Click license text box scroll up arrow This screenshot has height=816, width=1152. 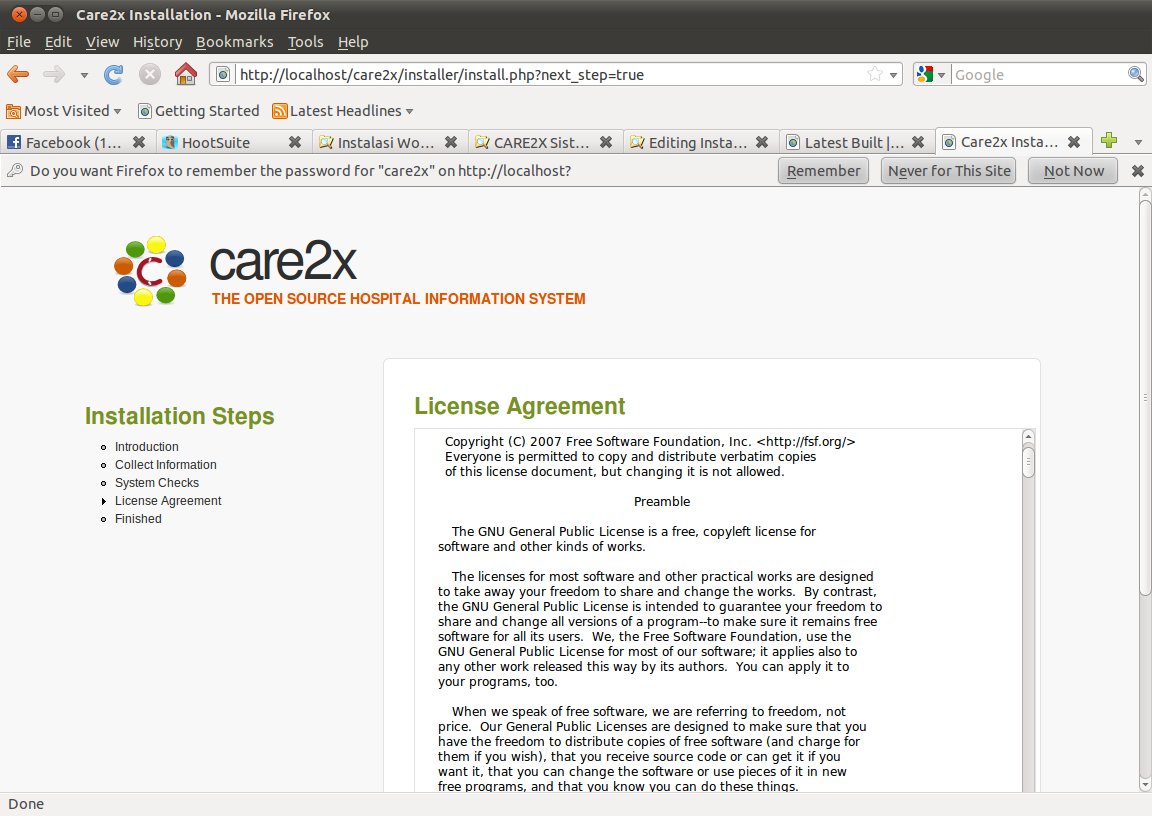click(x=1029, y=438)
